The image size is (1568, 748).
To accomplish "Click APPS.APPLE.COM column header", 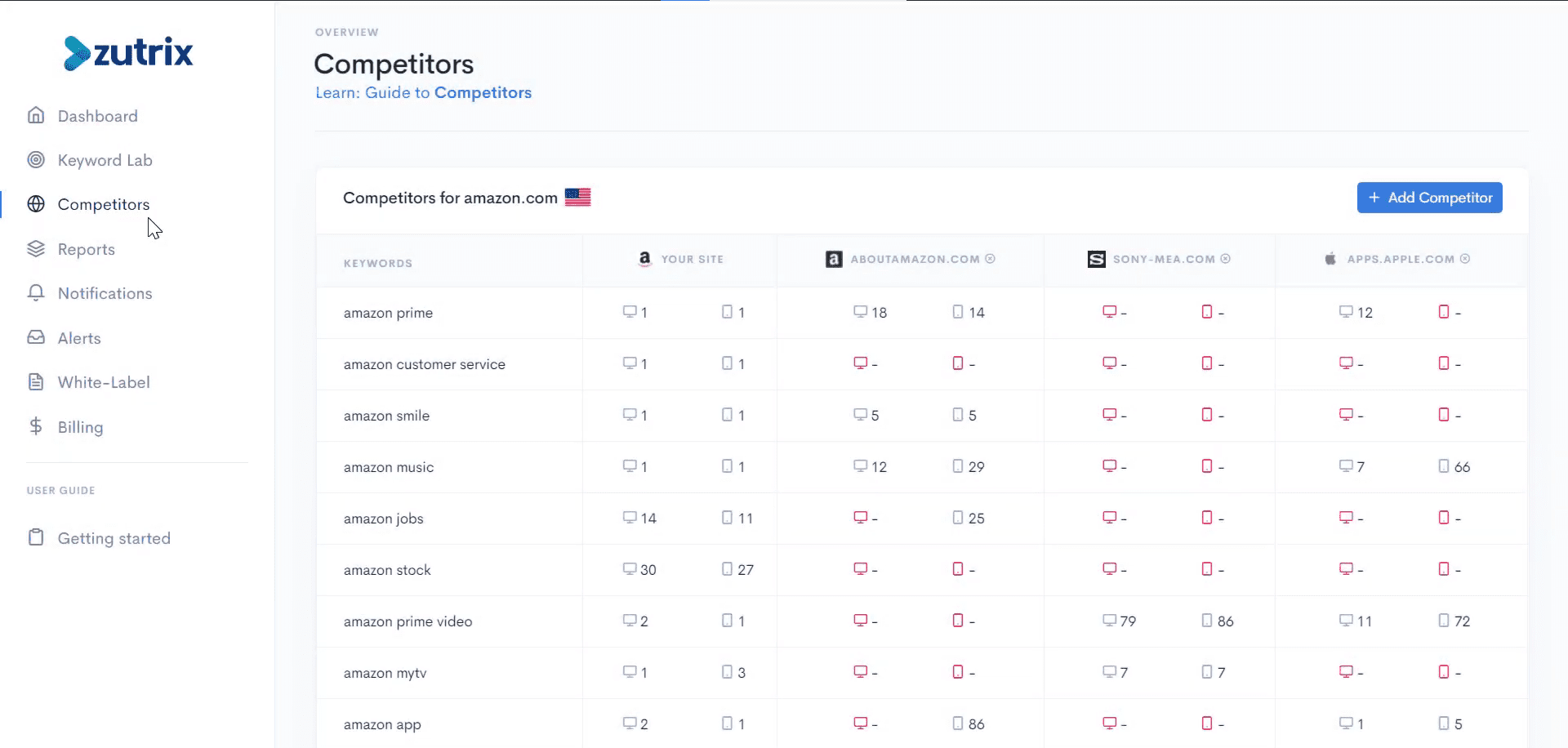I will point(1401,259).
